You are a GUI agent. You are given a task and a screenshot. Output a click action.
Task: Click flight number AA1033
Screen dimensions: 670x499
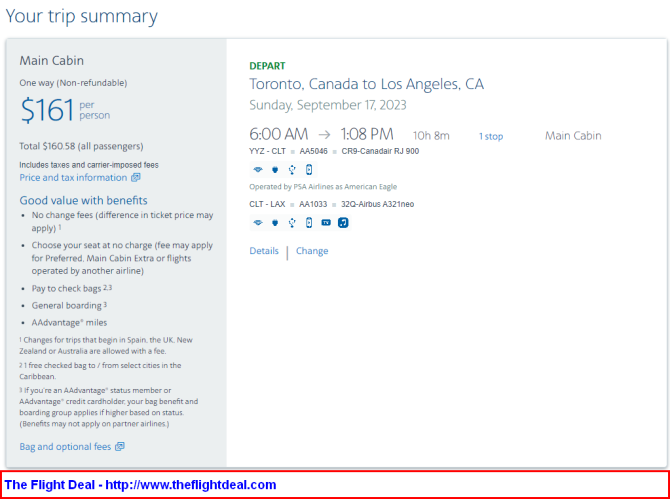coord(313,204)
